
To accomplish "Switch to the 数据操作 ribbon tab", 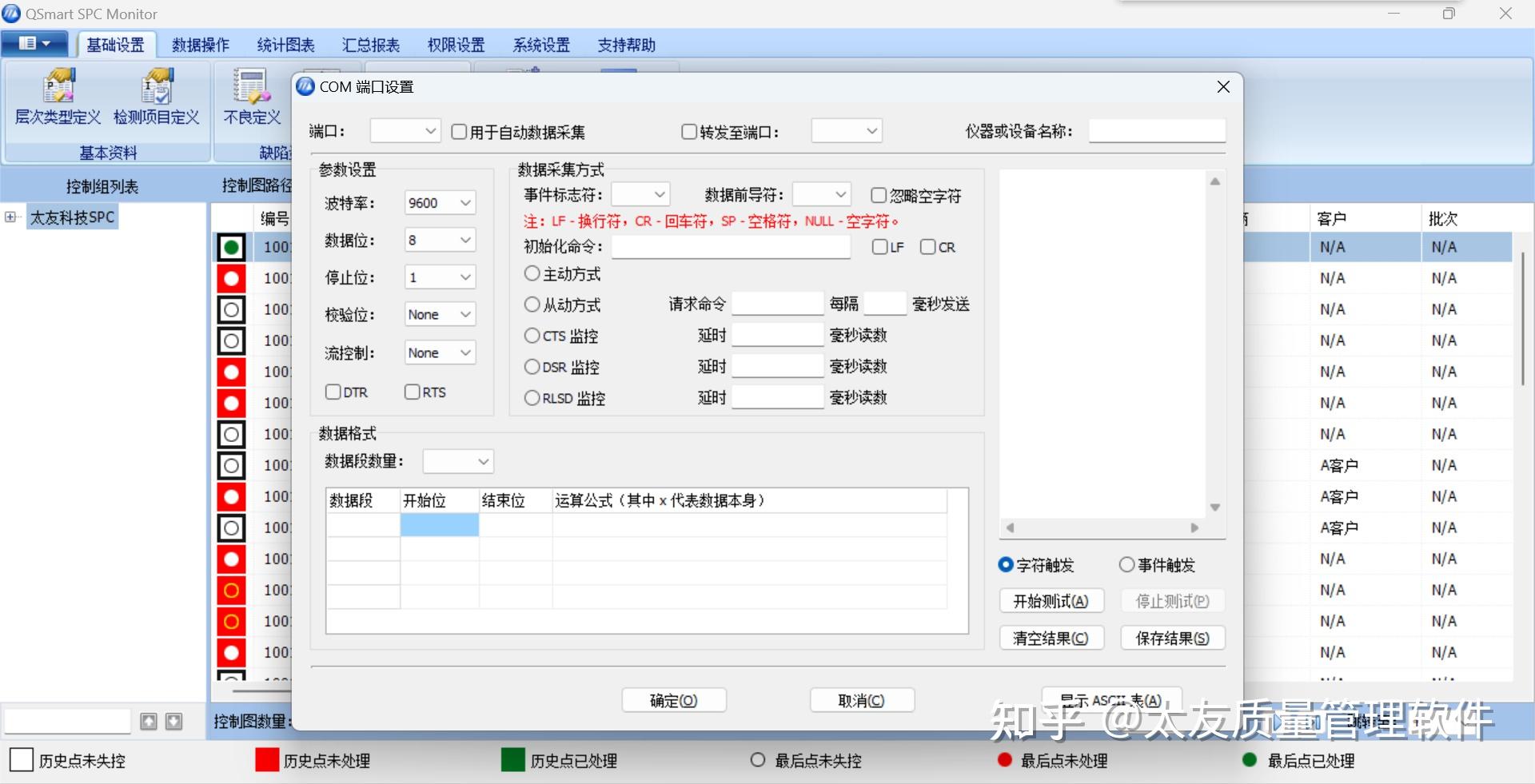I will [201, 45].
